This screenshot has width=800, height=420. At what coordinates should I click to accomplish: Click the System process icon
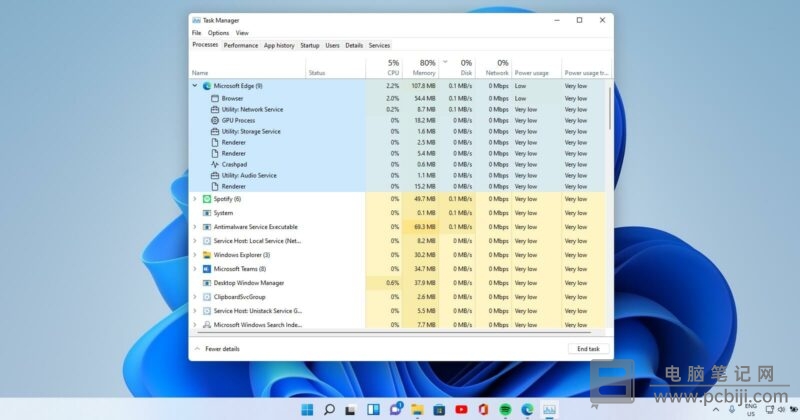point(207,213)
